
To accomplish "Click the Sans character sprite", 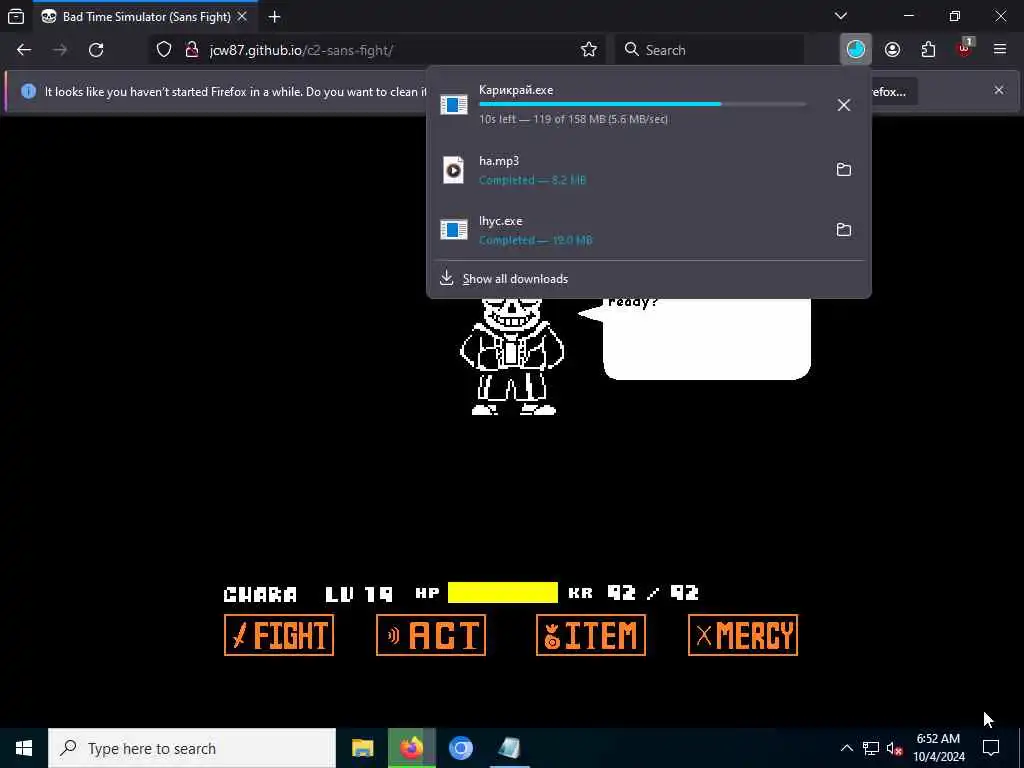I will coord(512,357).
